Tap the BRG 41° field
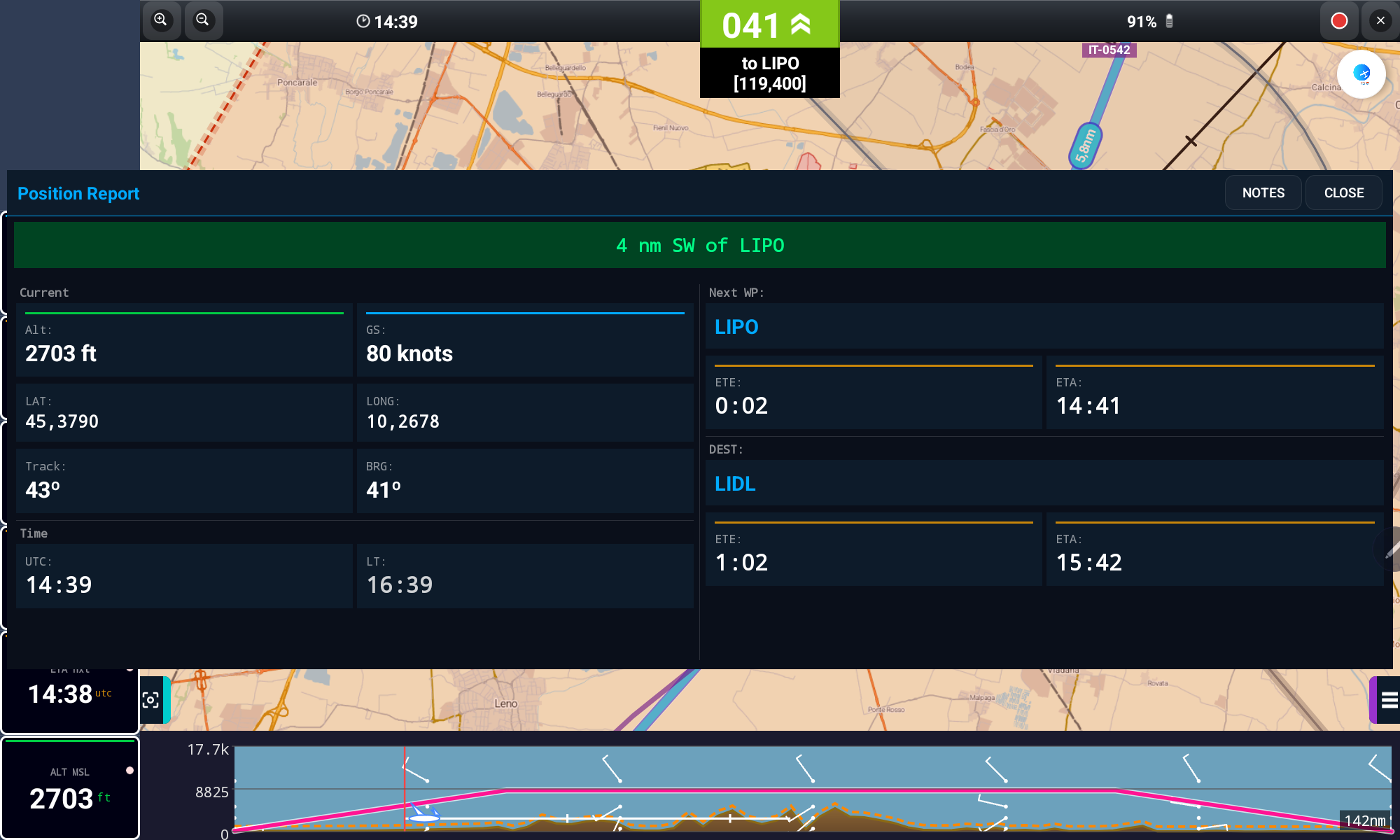 click(525, 480)
